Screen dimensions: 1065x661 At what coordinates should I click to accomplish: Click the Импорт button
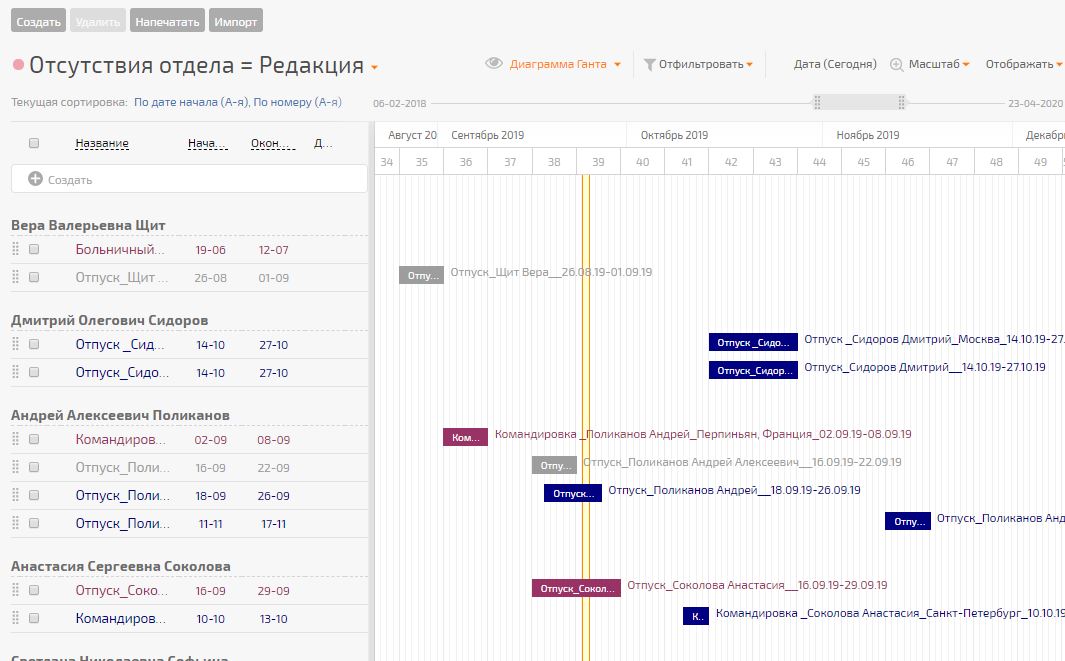pyautogui.click(x=236, y=21)
